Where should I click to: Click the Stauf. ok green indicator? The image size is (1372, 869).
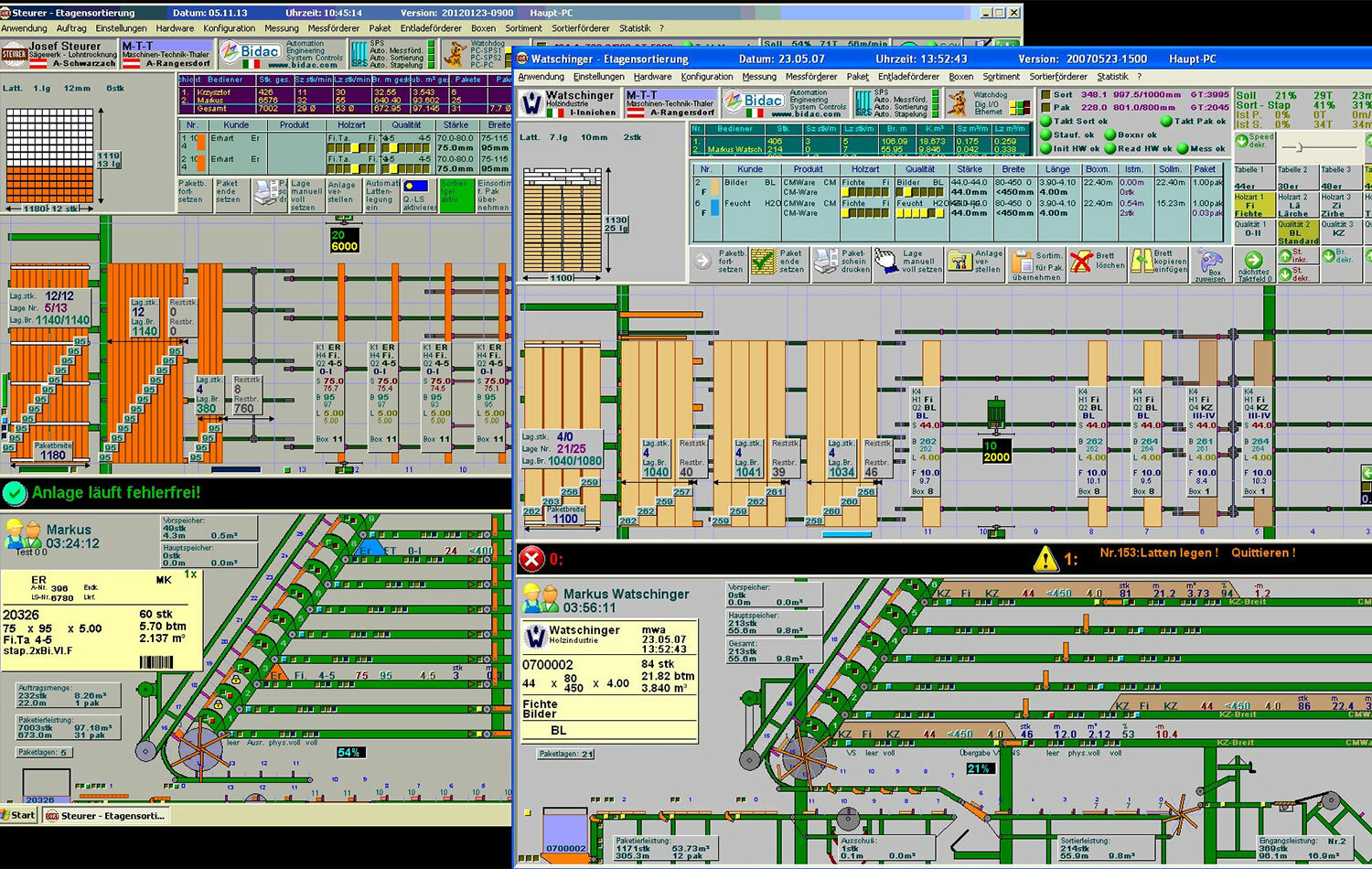(x=1046, y=135)
